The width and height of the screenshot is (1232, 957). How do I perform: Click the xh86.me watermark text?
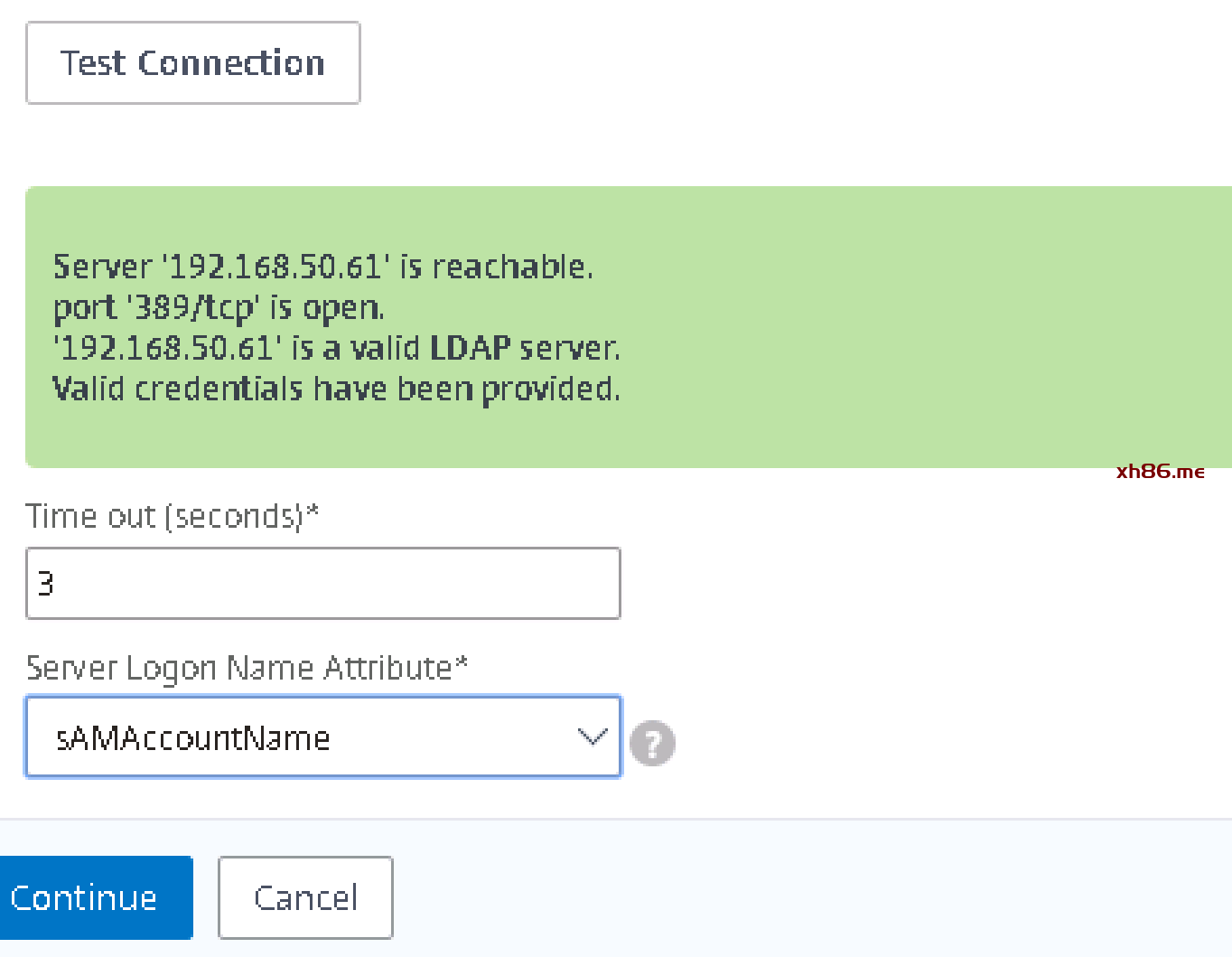click(1160, 472)
